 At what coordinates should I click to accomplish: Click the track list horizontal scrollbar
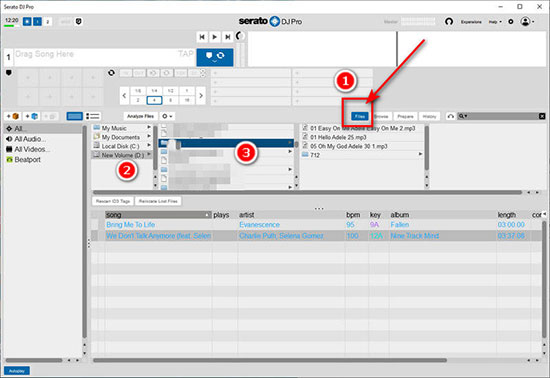pyautogui.click(x=270, y=360)
